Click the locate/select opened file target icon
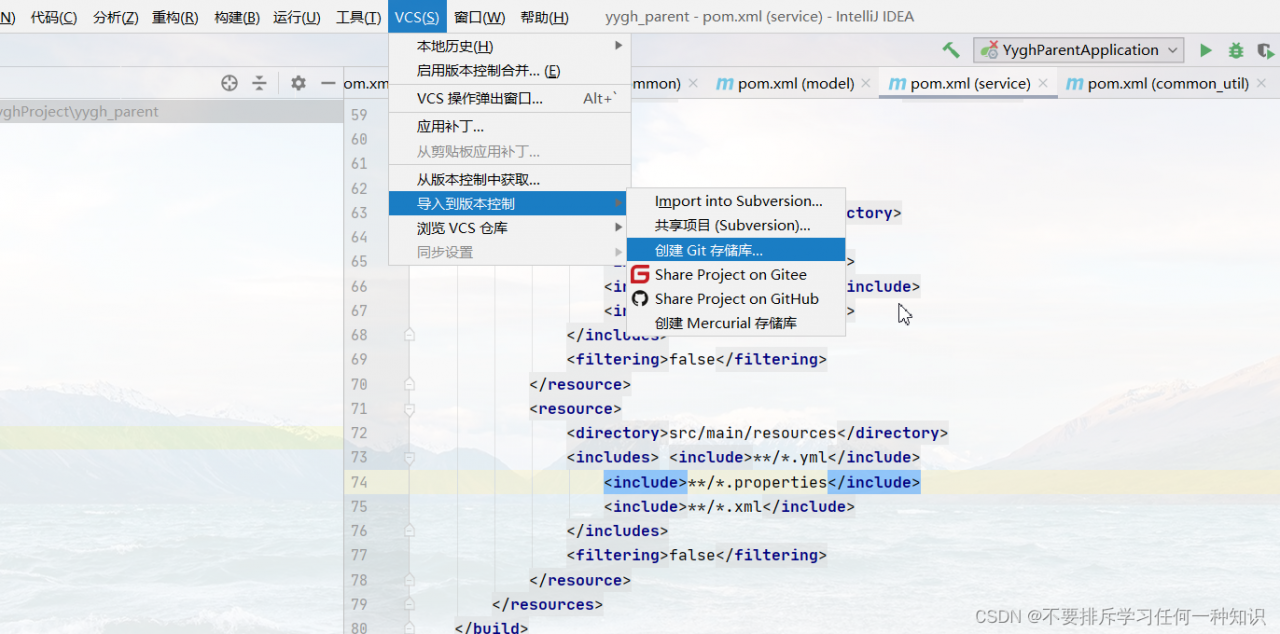The image size is (1280, 634). 229,83
